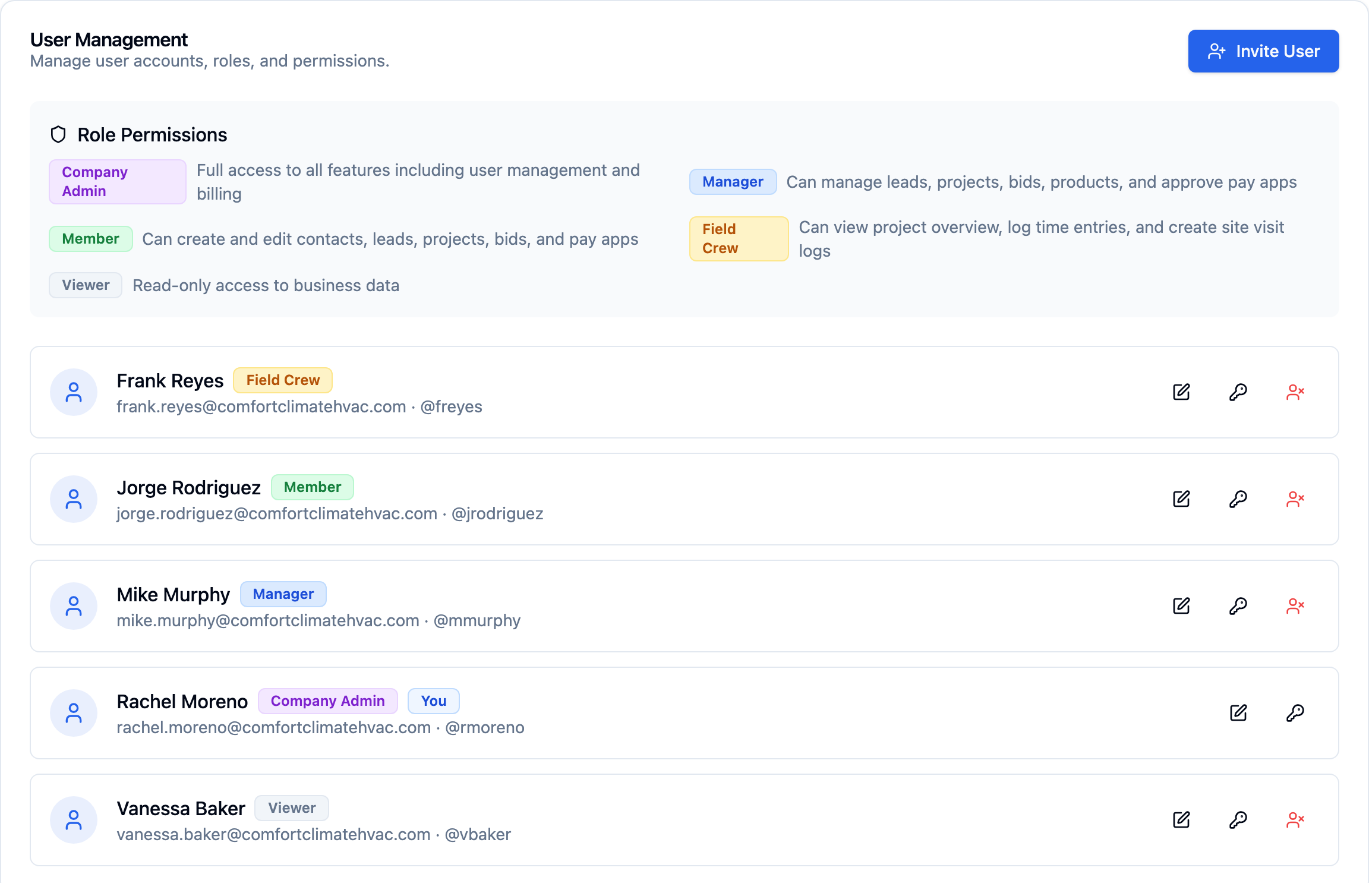Click Company Admin badge in Role Permissions
This screenshot has width=1369, height=896.
point(118,182)
